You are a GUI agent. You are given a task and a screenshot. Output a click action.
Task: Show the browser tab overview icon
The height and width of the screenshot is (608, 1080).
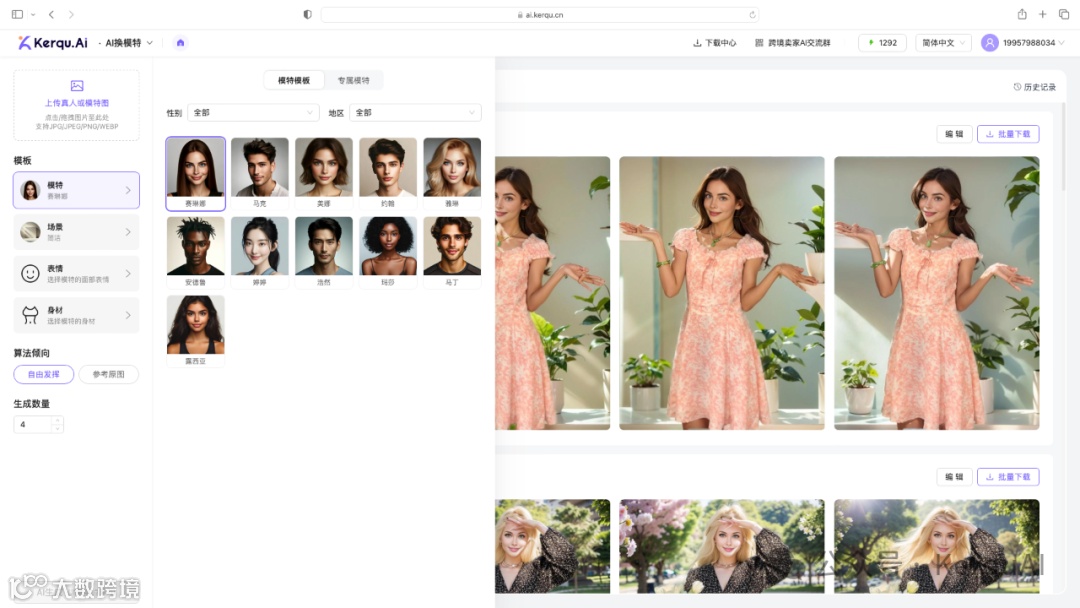pyautogui.click(x=1063, y=14)
